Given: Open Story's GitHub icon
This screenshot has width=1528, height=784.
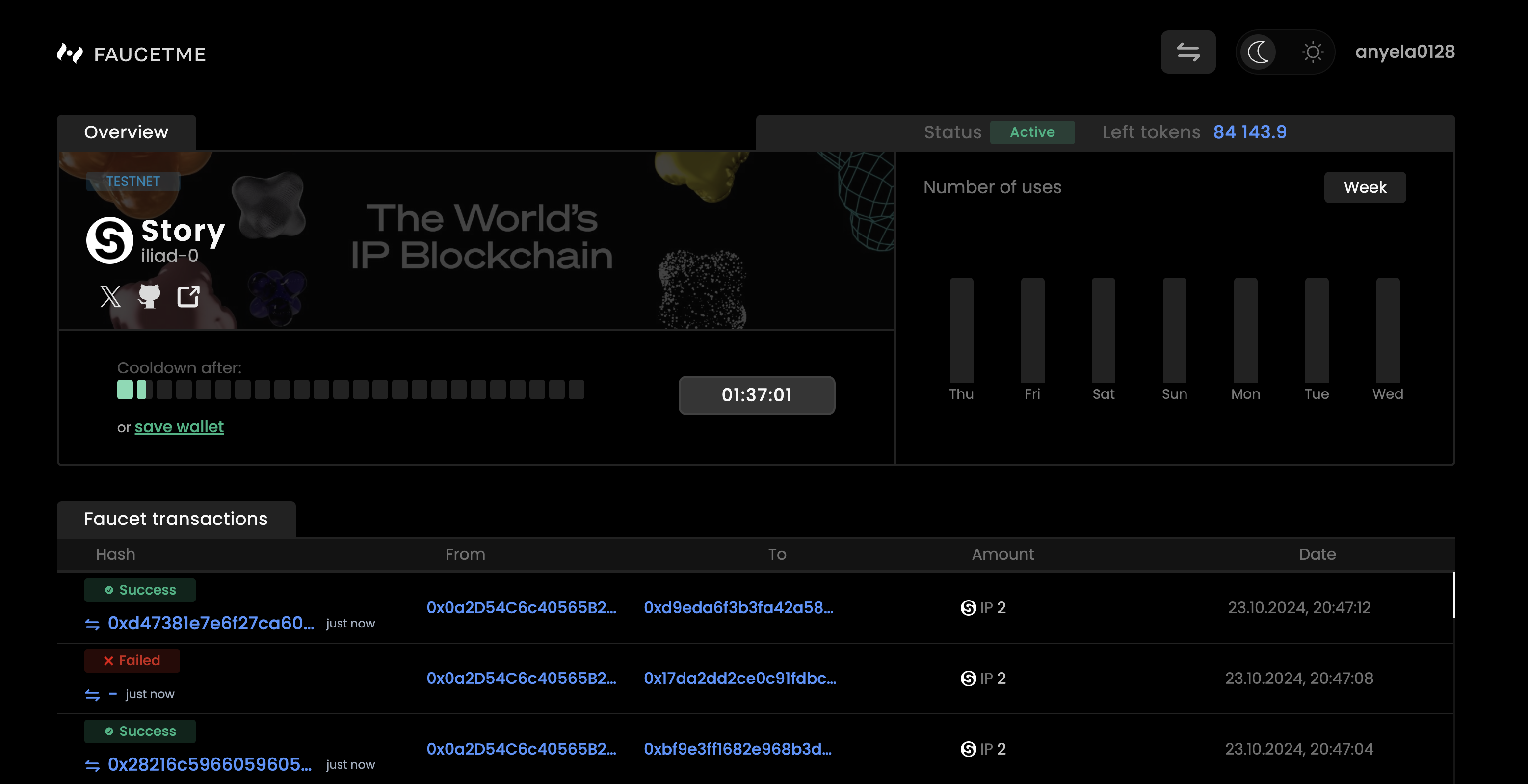Looking at the screenshot, I should click(149, 296).
